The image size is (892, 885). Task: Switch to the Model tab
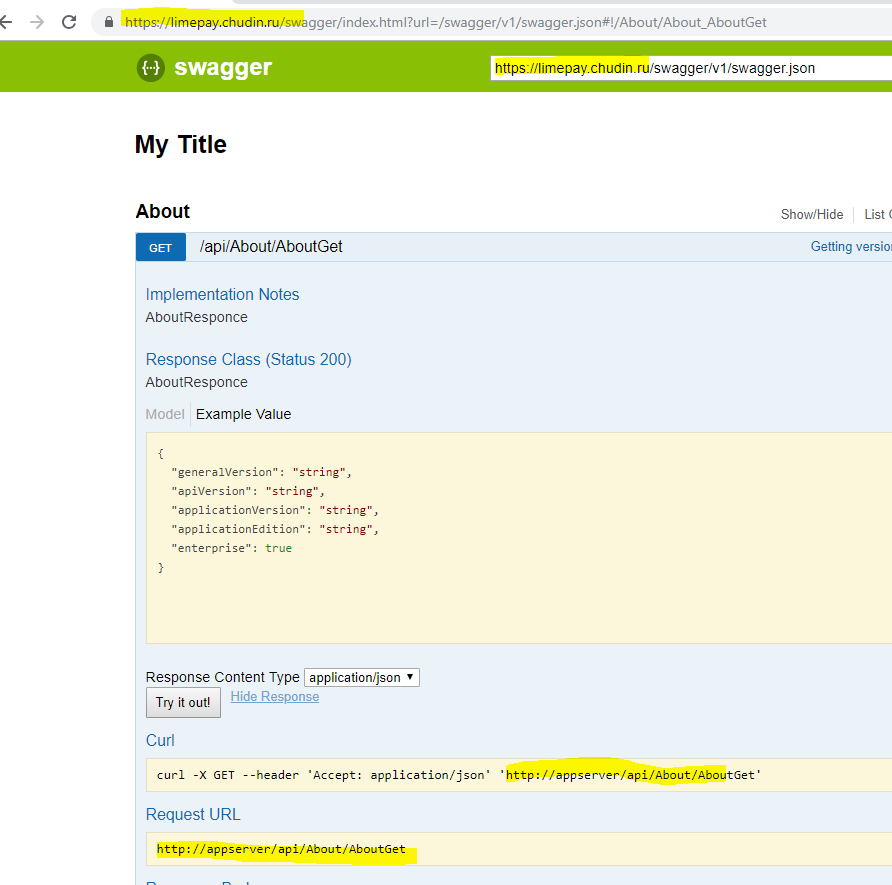point(164,413)
